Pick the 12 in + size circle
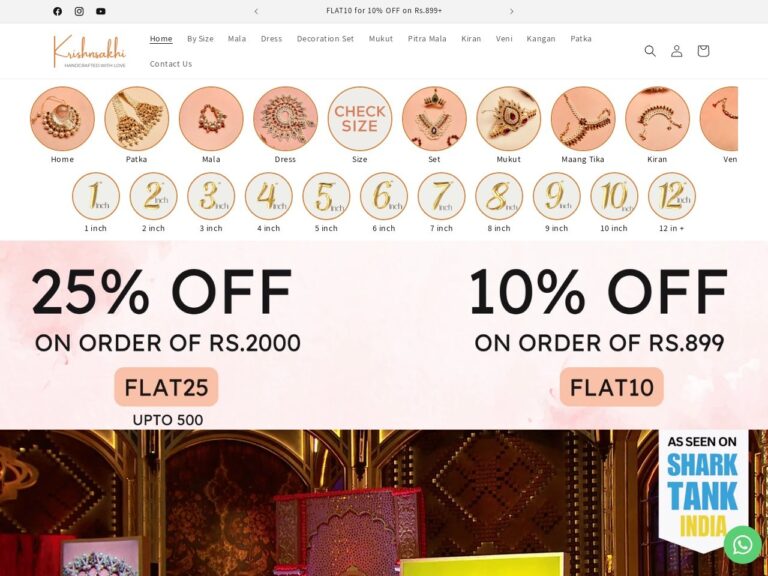This screenshot has height=576, width=768. click(x=672, y=196)
